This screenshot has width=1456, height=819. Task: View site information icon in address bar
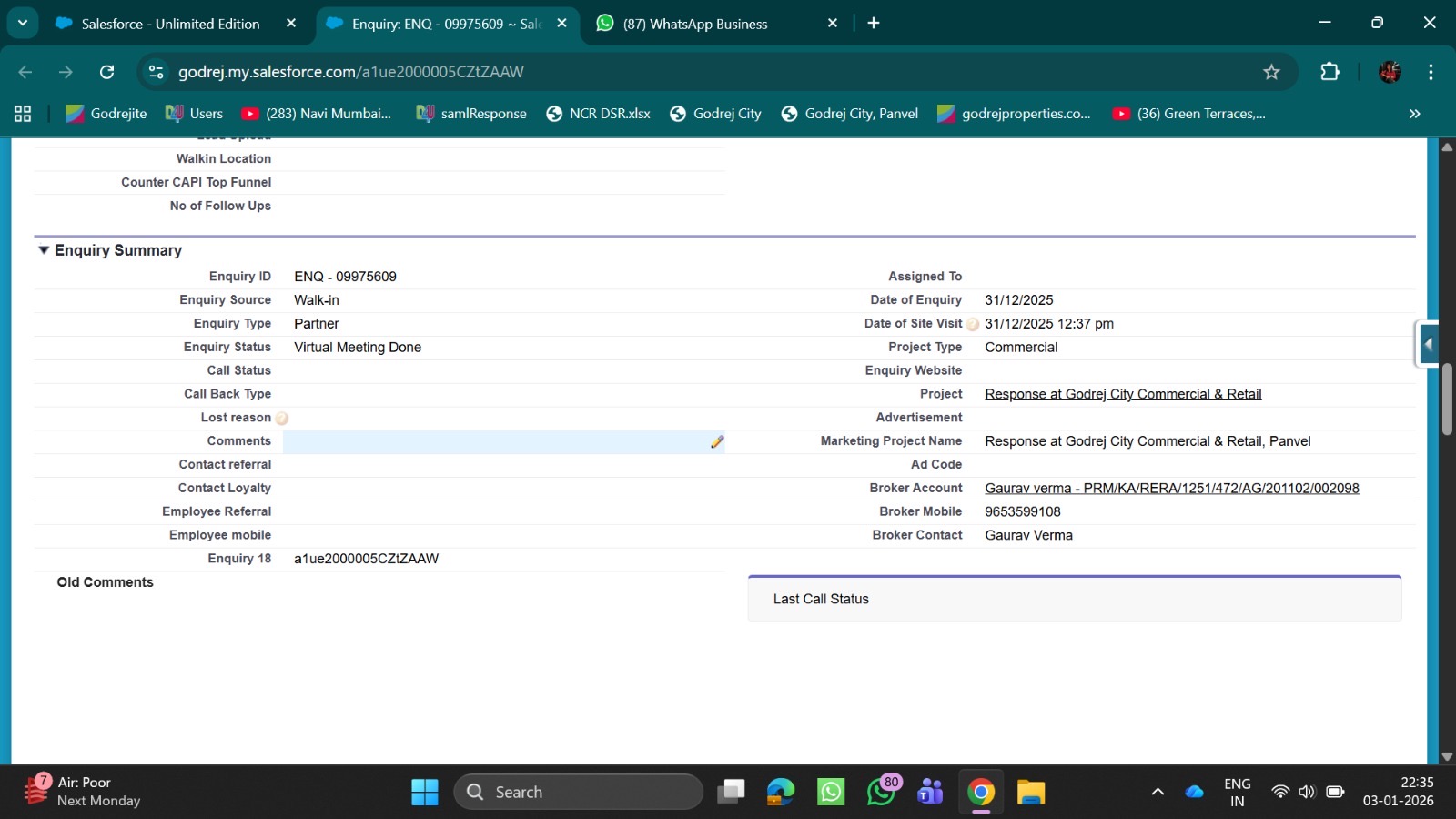(x=157, y=72)
